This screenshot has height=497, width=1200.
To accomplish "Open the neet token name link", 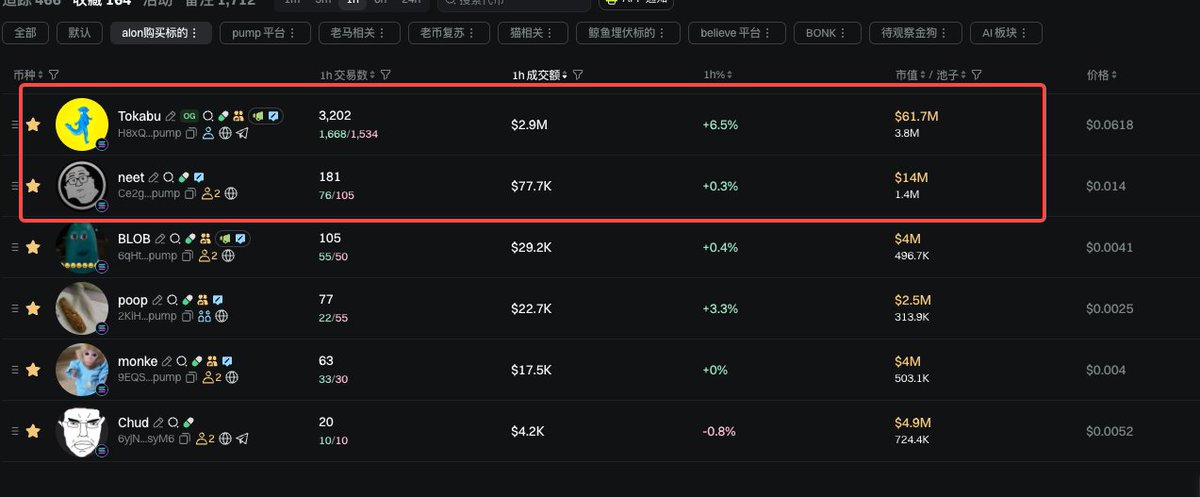I will coord(131,178).
